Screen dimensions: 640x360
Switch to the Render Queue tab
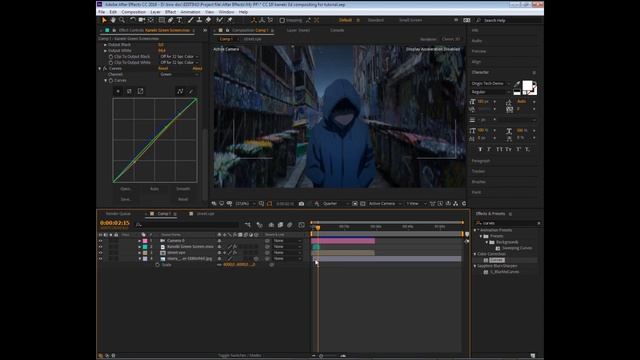click(118, 214)
